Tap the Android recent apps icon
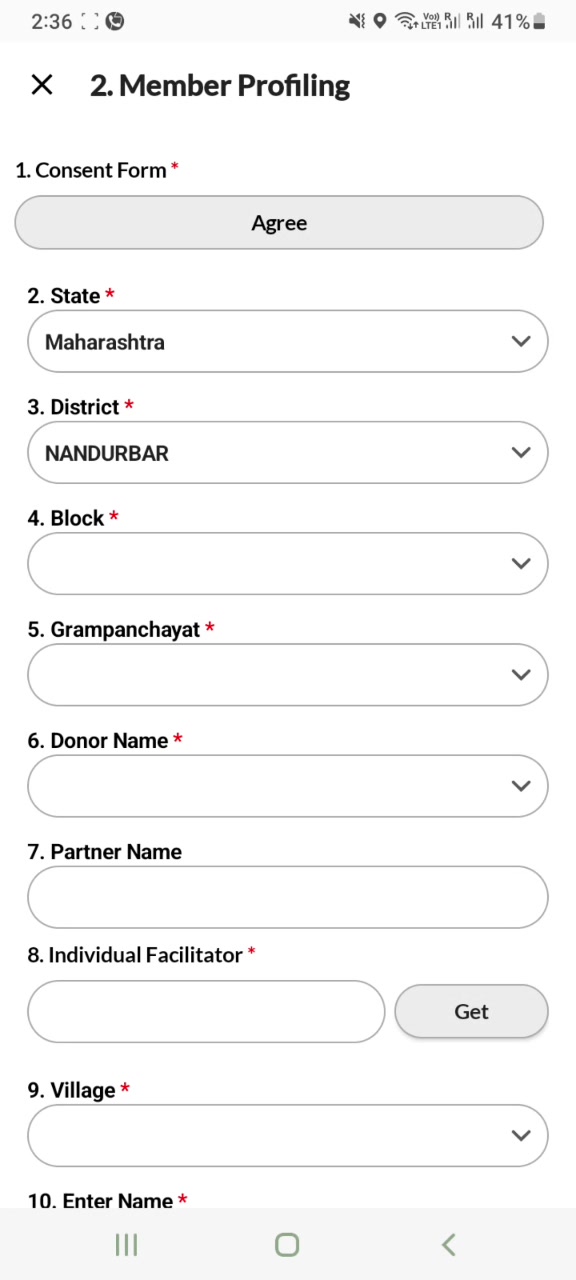 click(126, 1244)
